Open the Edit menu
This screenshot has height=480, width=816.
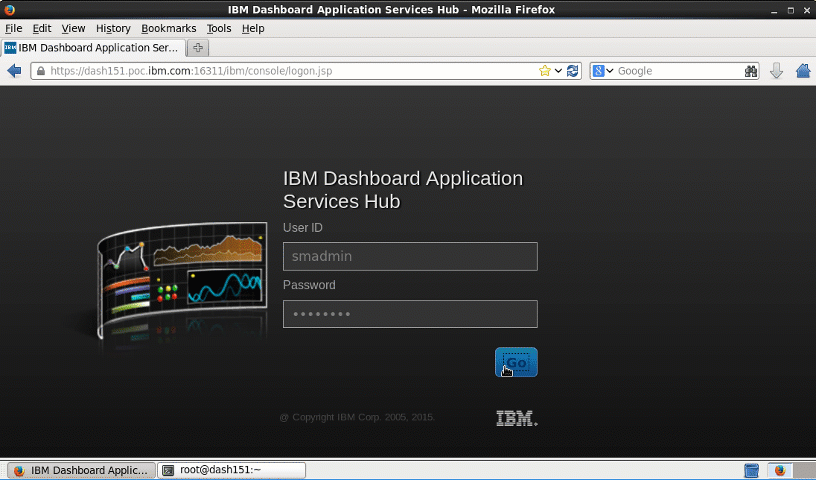[x=42, y=28]
